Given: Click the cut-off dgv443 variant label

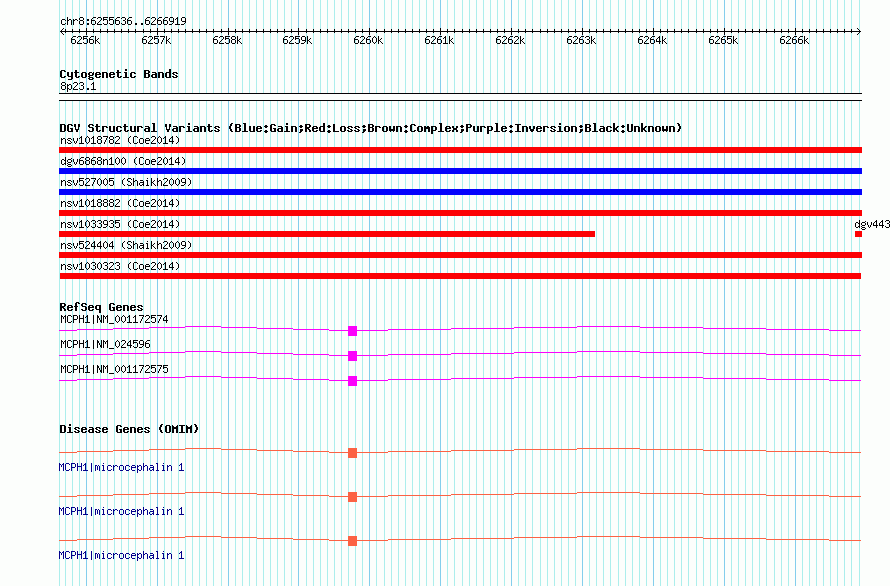Looking at the screenshot, I should click(872, 224).
